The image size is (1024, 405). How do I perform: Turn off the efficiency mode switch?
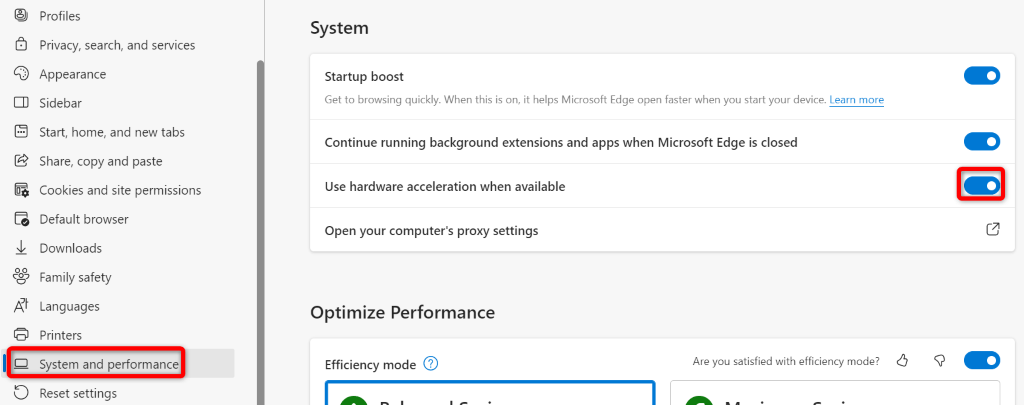[981, 361]
